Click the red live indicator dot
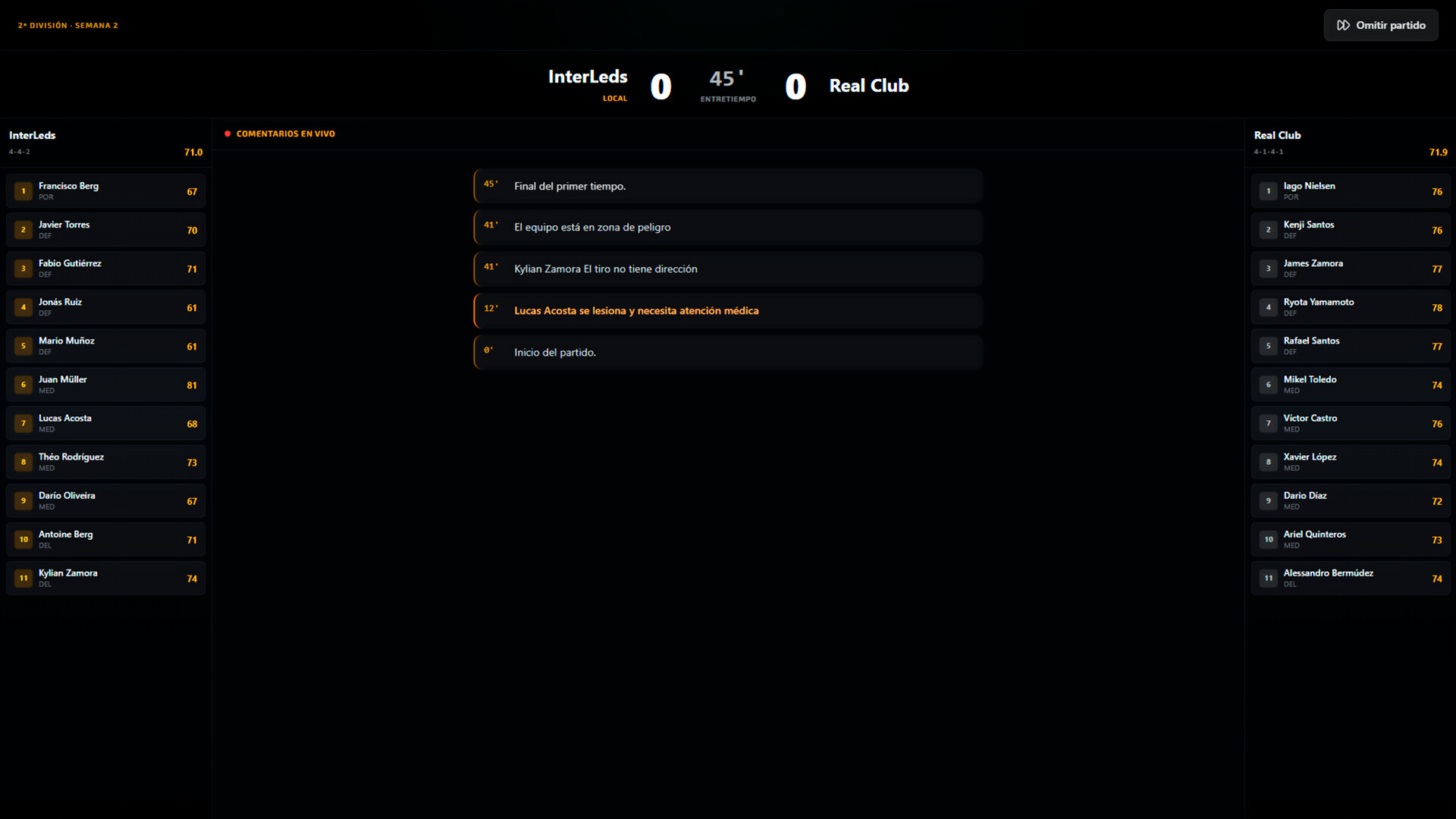This screenshot has height=819, width=1456. (x=227, y=133)
